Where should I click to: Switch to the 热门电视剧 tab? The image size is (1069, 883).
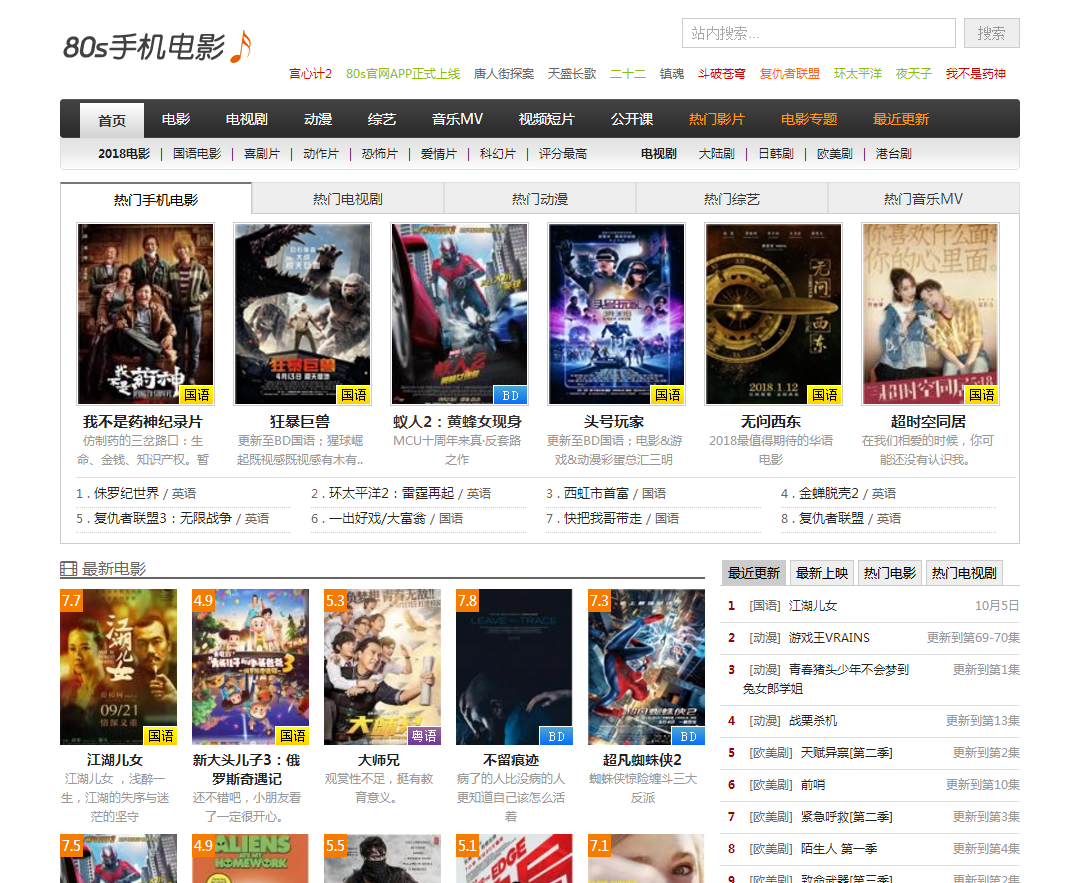348,199
